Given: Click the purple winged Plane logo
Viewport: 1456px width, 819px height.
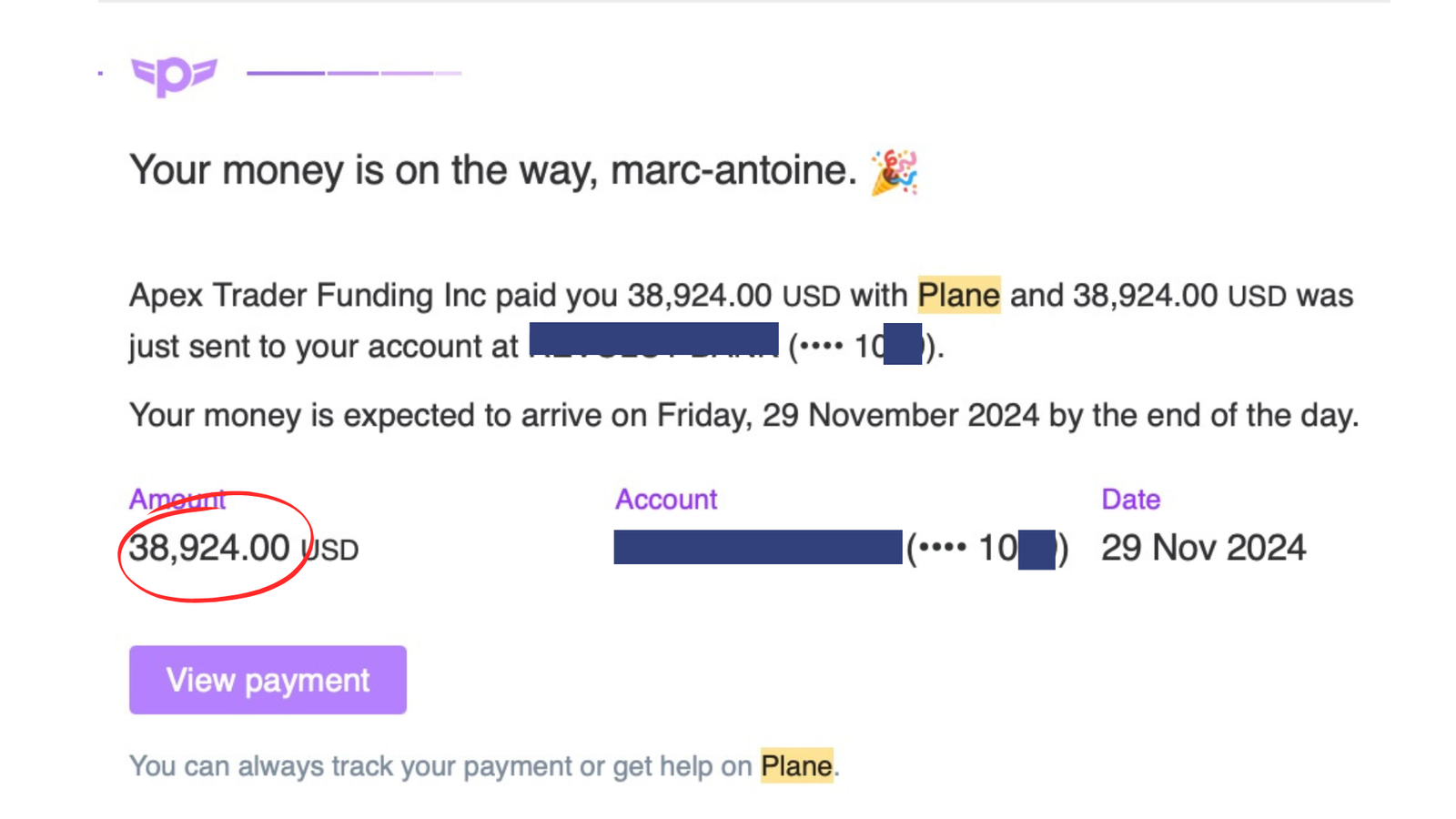Looking at the screenshot, I should [174, 76].
